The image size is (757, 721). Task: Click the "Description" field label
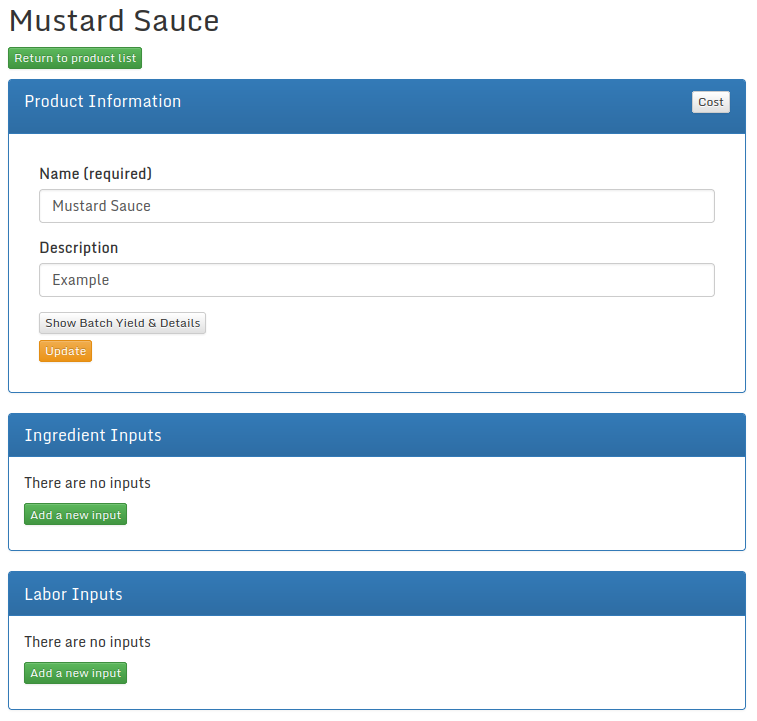[78, 248]
